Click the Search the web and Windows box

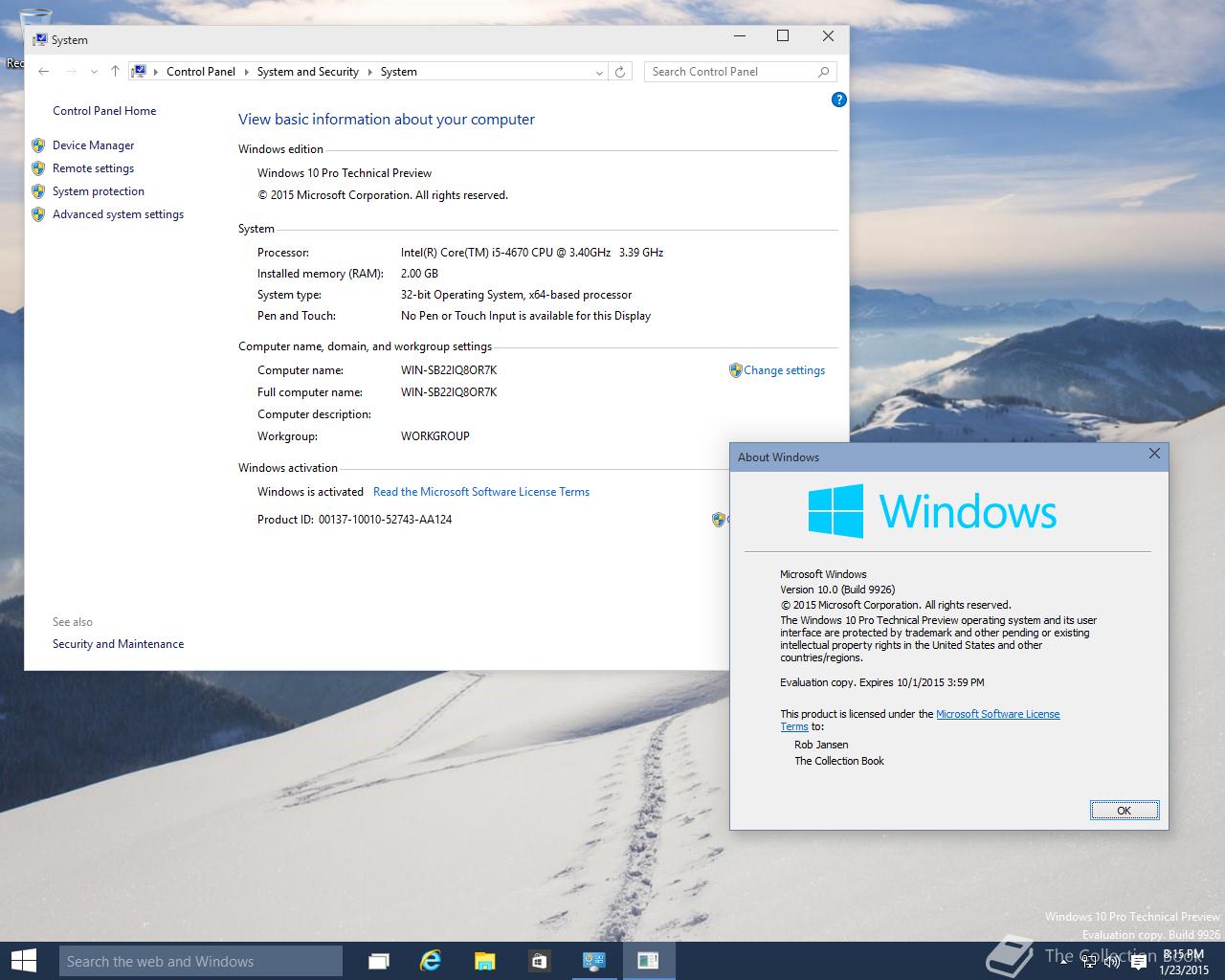coord(200,961)
